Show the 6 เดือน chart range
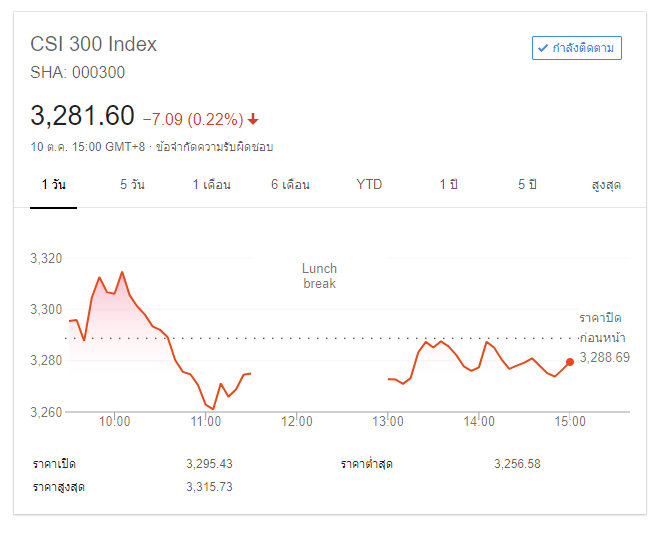Image resolution: width=667 pixels, height=534 pixels. pyautogui.click(x=290, y=185)
